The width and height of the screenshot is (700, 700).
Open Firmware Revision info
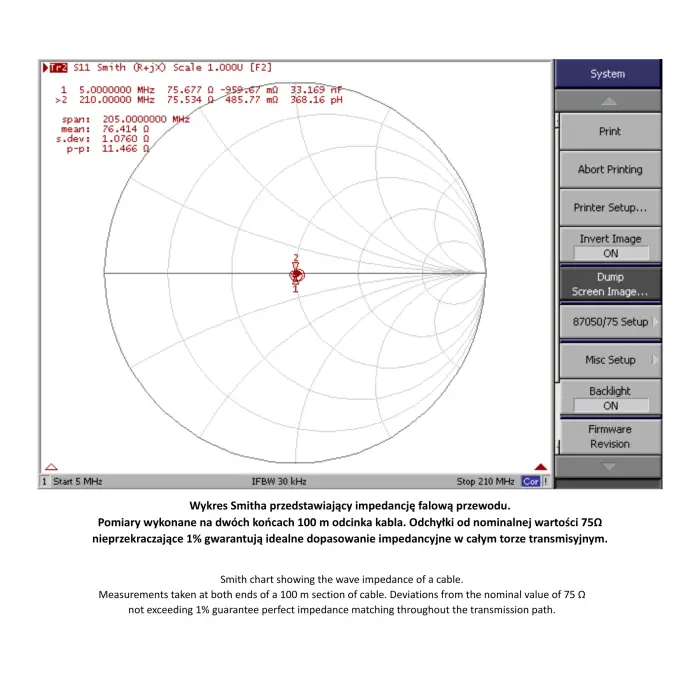coord(610,436)
